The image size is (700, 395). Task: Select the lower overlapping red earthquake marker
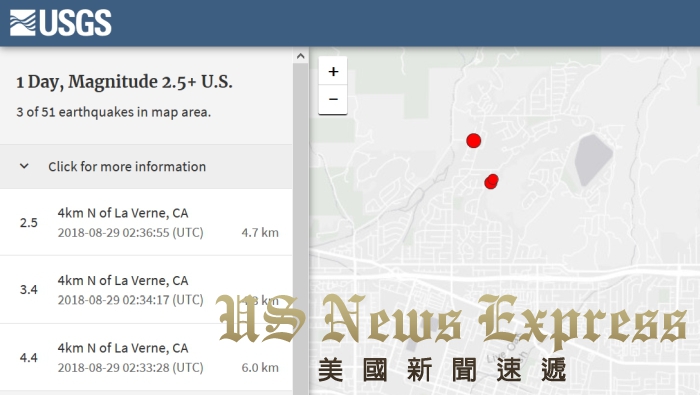pos(490,183)
